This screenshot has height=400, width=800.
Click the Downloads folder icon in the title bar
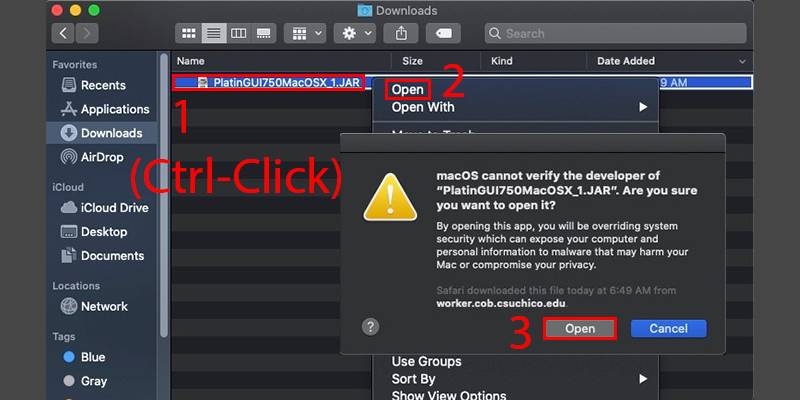coord(364,10)
